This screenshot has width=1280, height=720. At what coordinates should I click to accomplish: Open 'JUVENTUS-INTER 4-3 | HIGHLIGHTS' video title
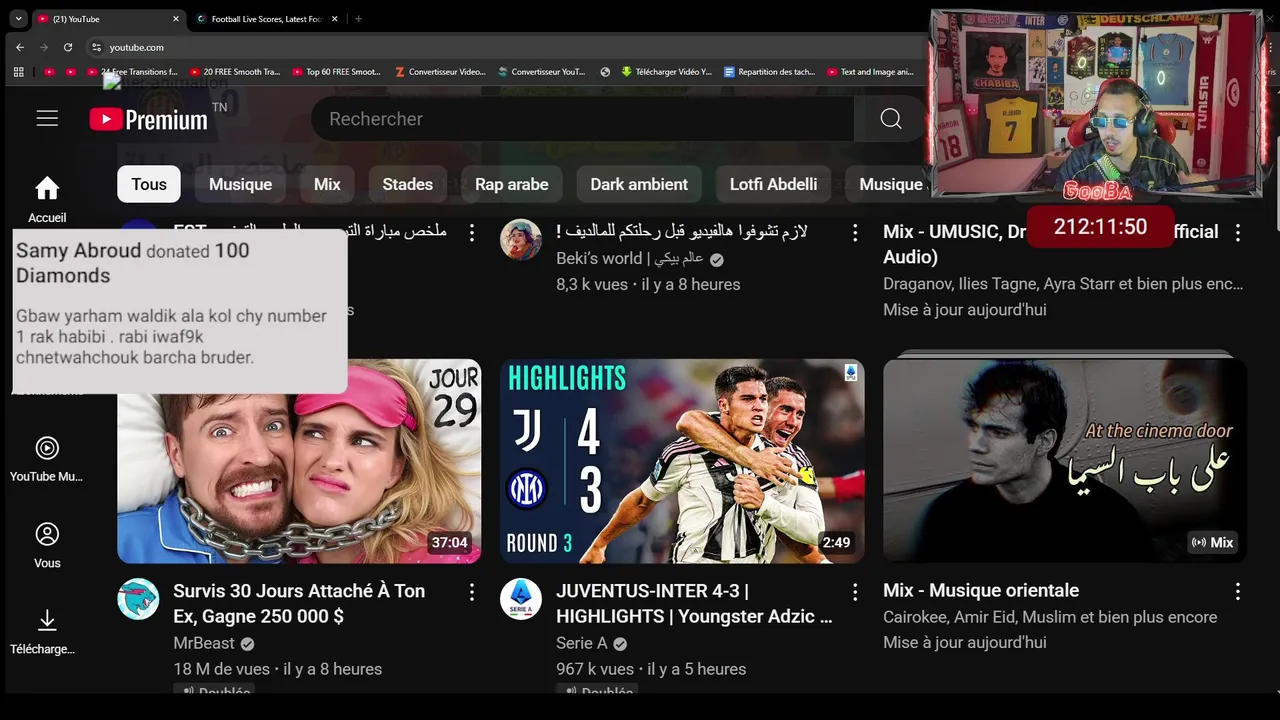[x=694, y=603]
